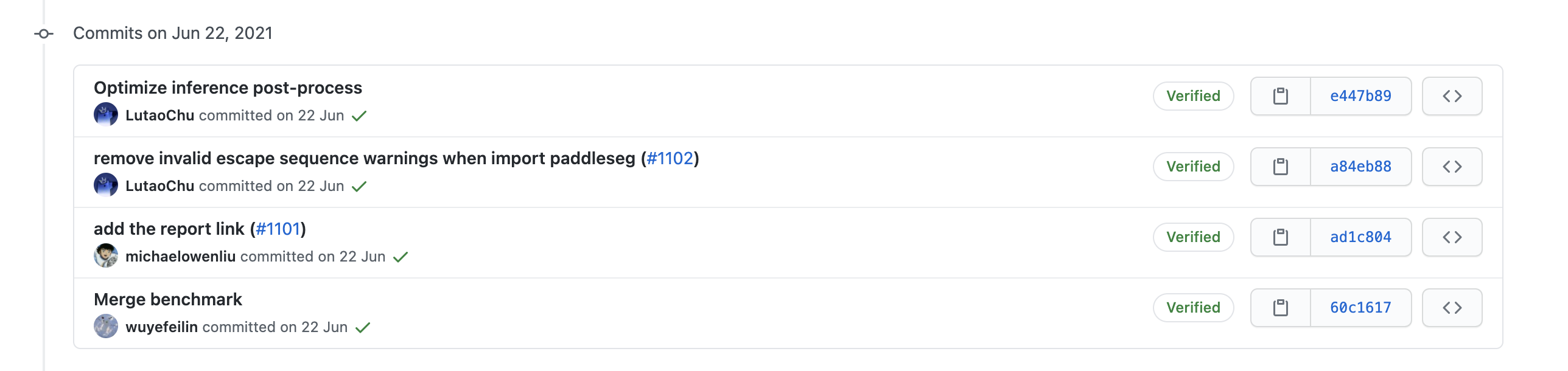The height and width of the screenshot is (371, 1568).
Task: Browse repository code at commit e447b89
Action: [x=1452, y=95]
